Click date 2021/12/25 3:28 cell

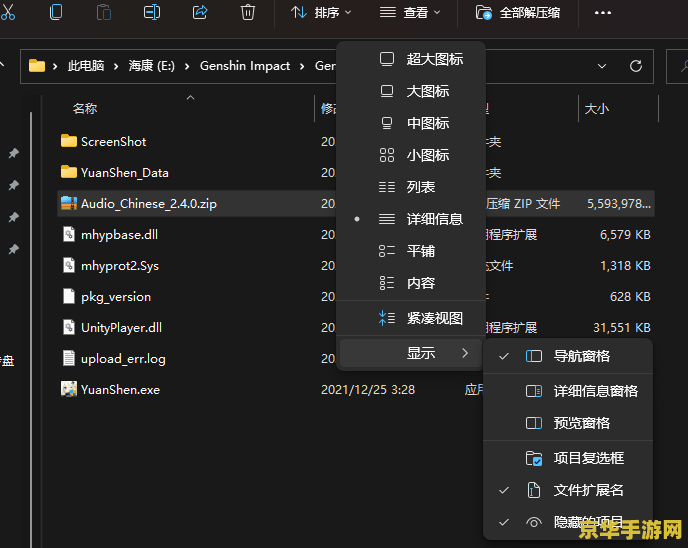coord(368,390)
